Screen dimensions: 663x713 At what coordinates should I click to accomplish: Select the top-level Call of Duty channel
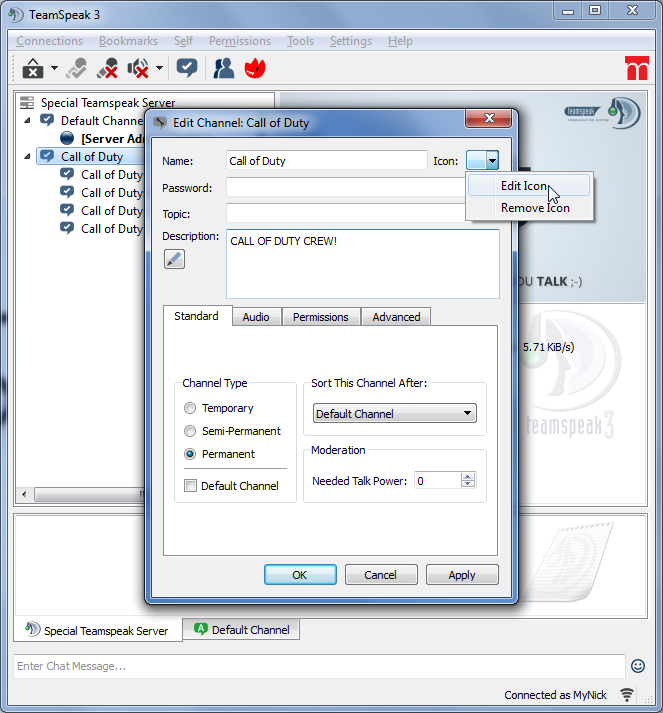92,157
